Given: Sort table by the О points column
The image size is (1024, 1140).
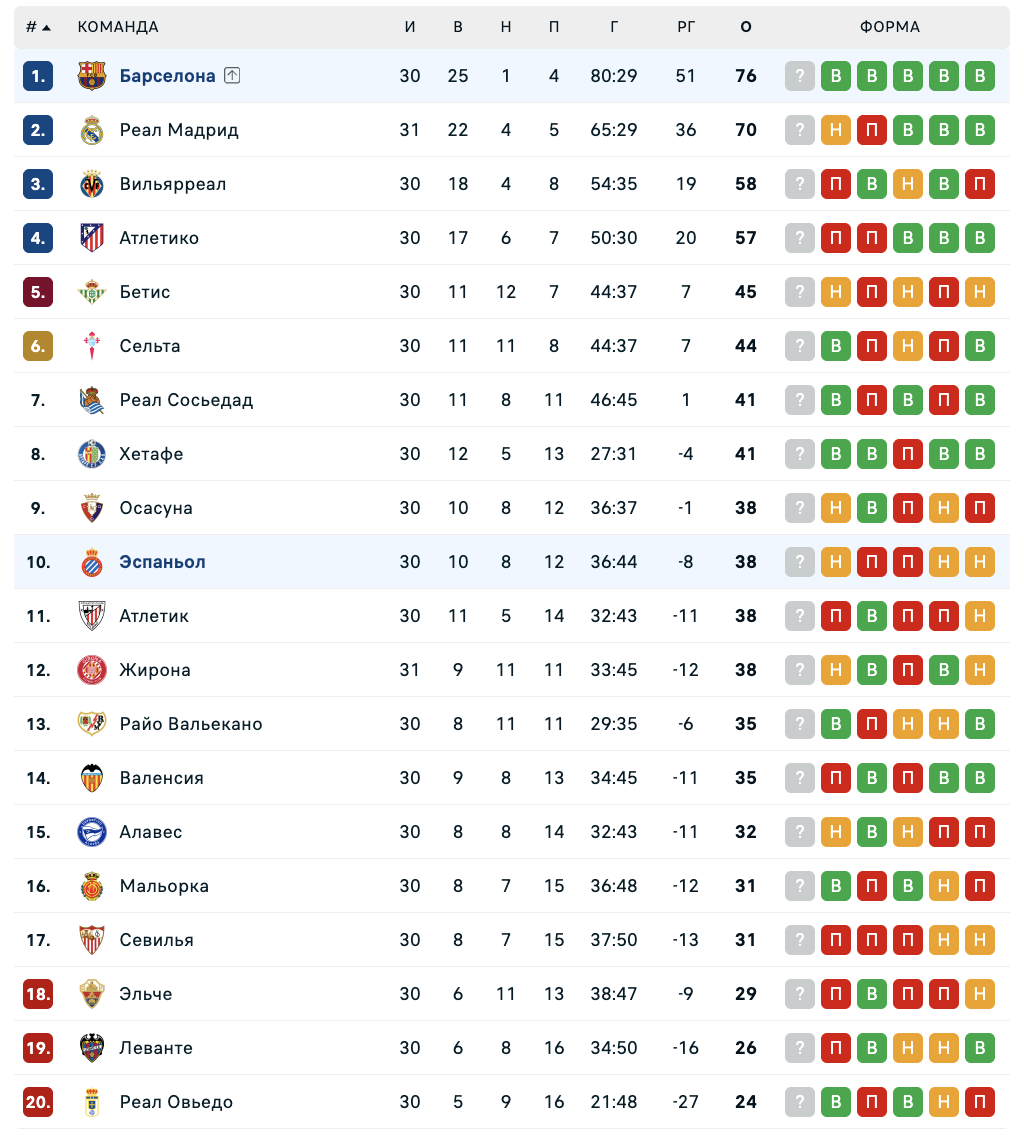Looking at the screenshot, I should click(x=746, y=27).
